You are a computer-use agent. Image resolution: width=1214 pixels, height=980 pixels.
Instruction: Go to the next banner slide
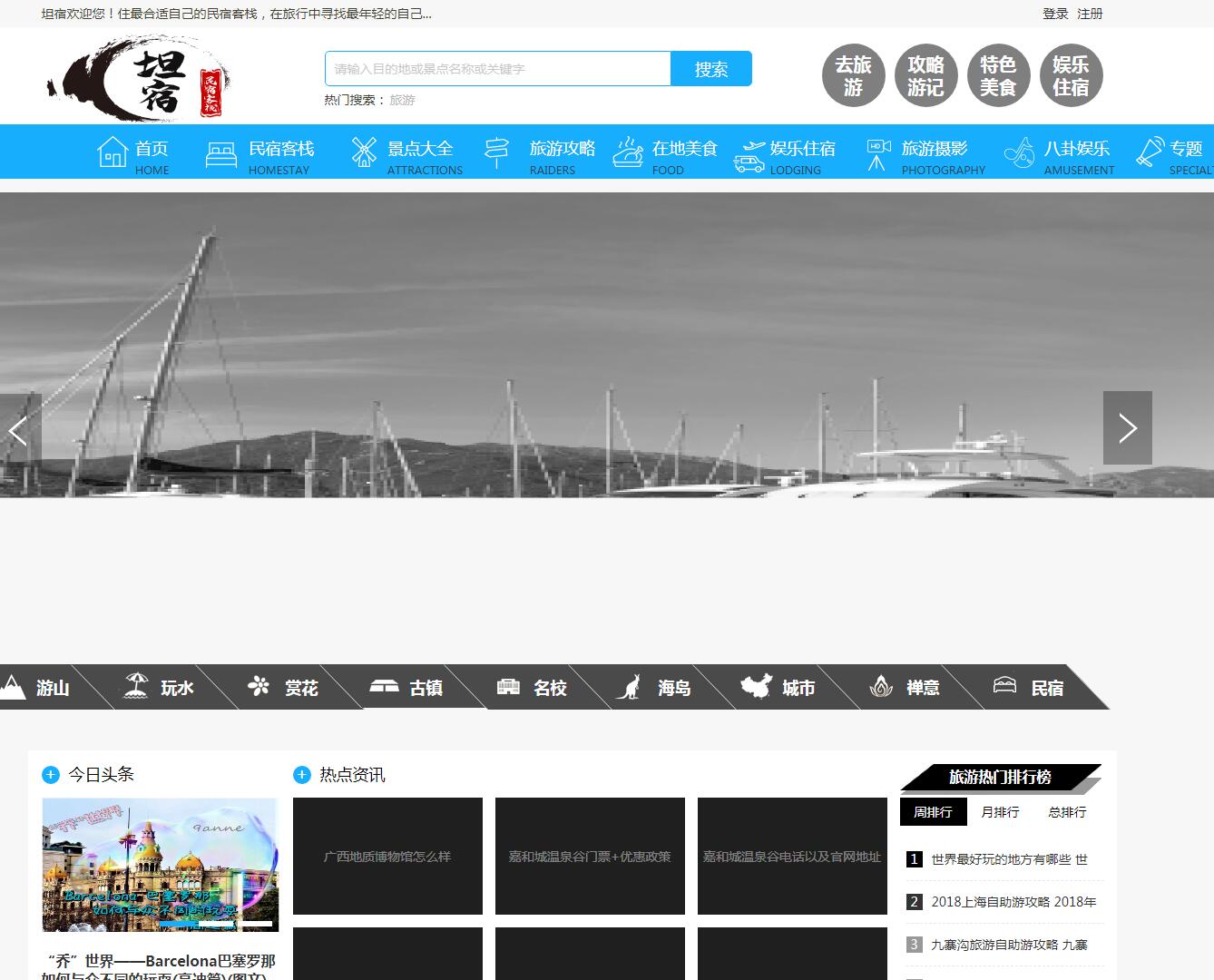[x=1128, y=427]
